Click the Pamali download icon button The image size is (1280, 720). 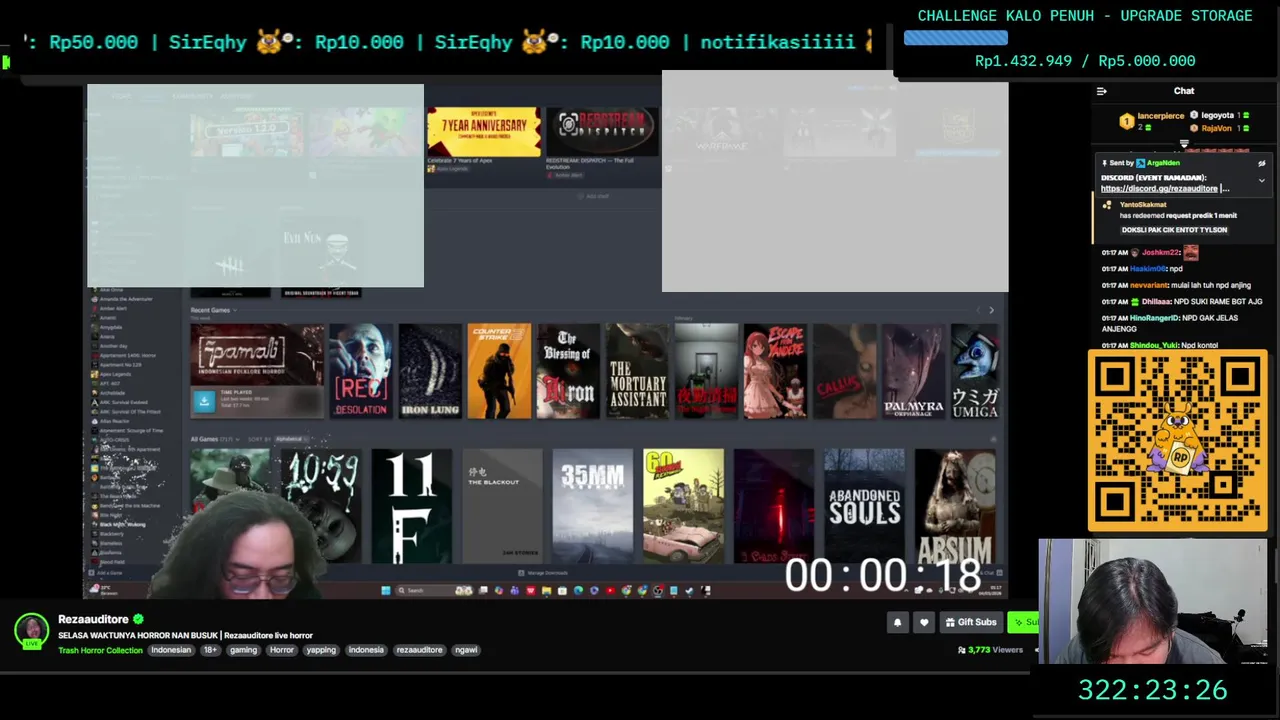tap(205, 400)
